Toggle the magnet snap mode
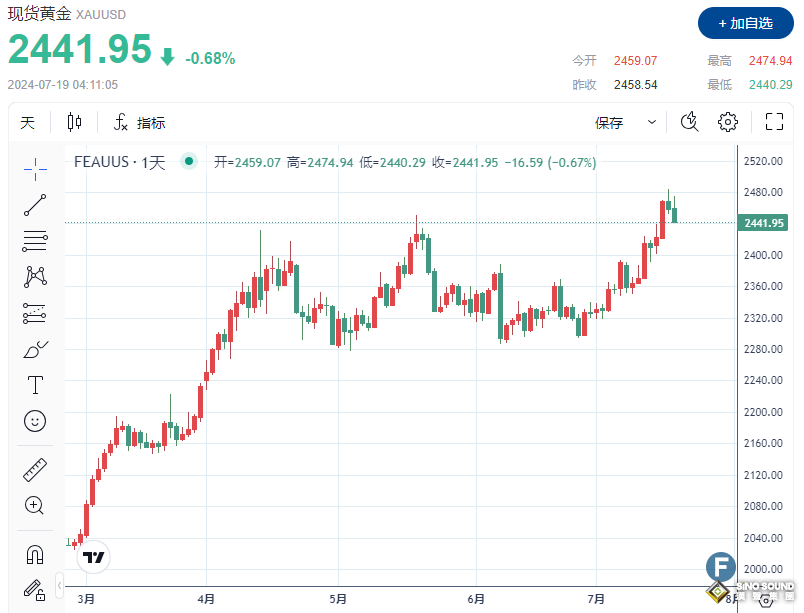 pos(35,555)
